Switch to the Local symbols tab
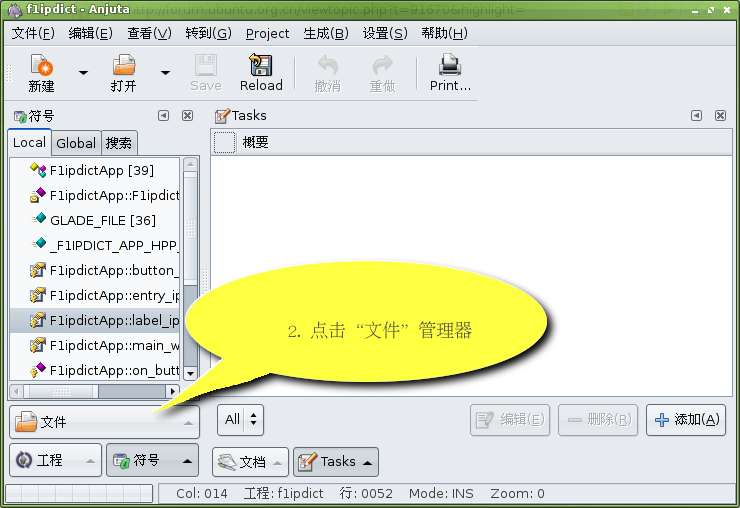The width and height of the screenshot is (740, 508). (29, 142)
